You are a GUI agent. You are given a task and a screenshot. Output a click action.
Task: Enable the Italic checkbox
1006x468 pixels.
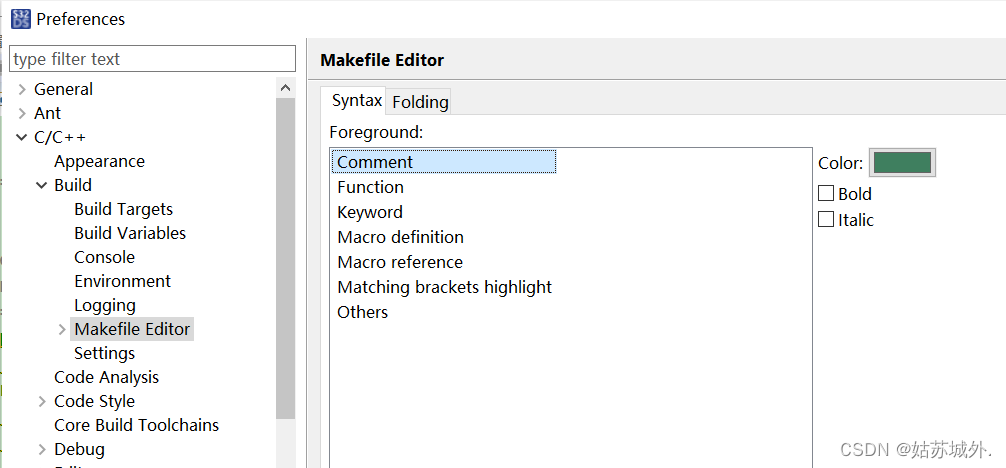click(x=826, y=219)
